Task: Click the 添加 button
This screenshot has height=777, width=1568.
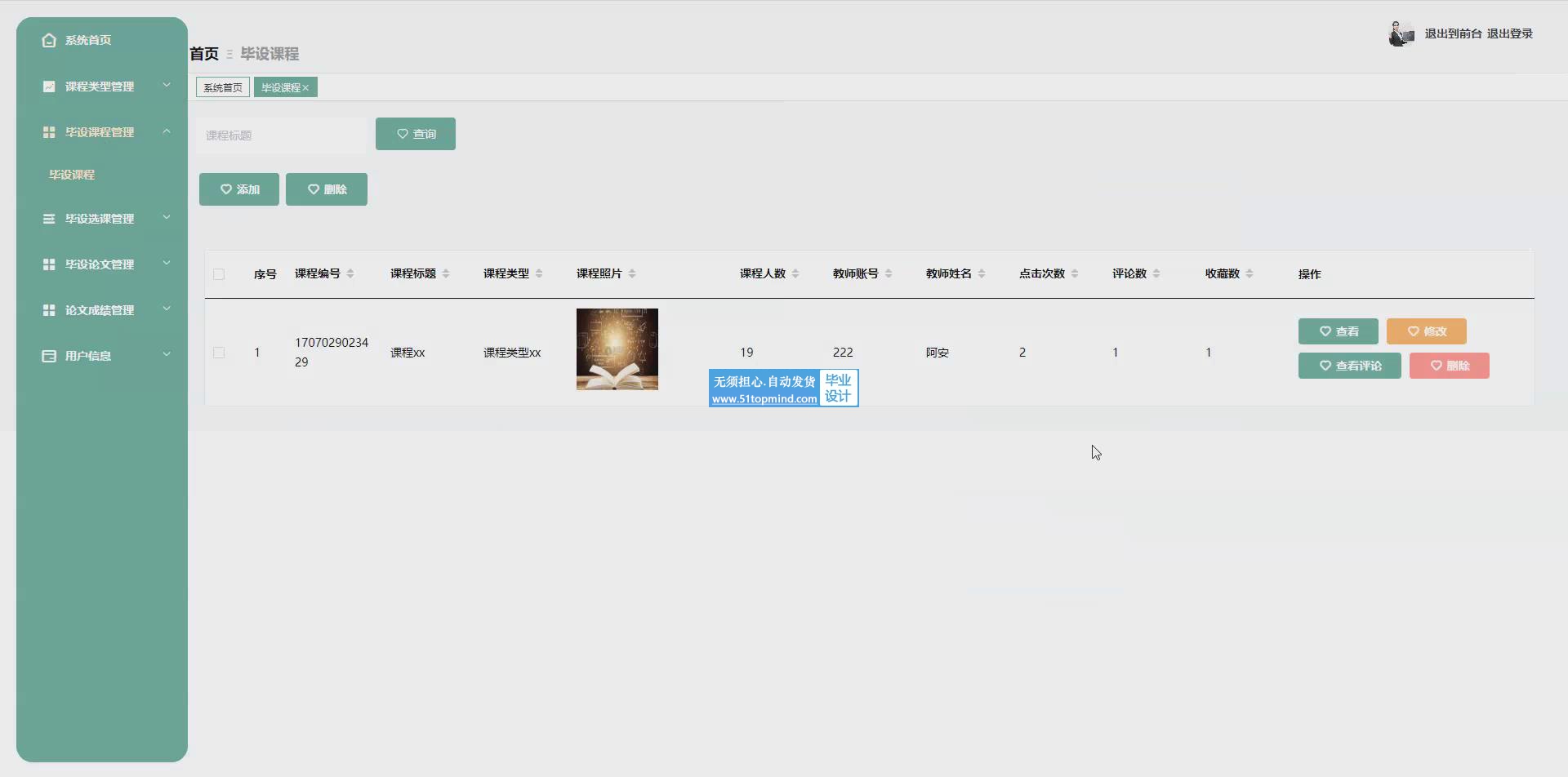Action: (x=239, y=189)
